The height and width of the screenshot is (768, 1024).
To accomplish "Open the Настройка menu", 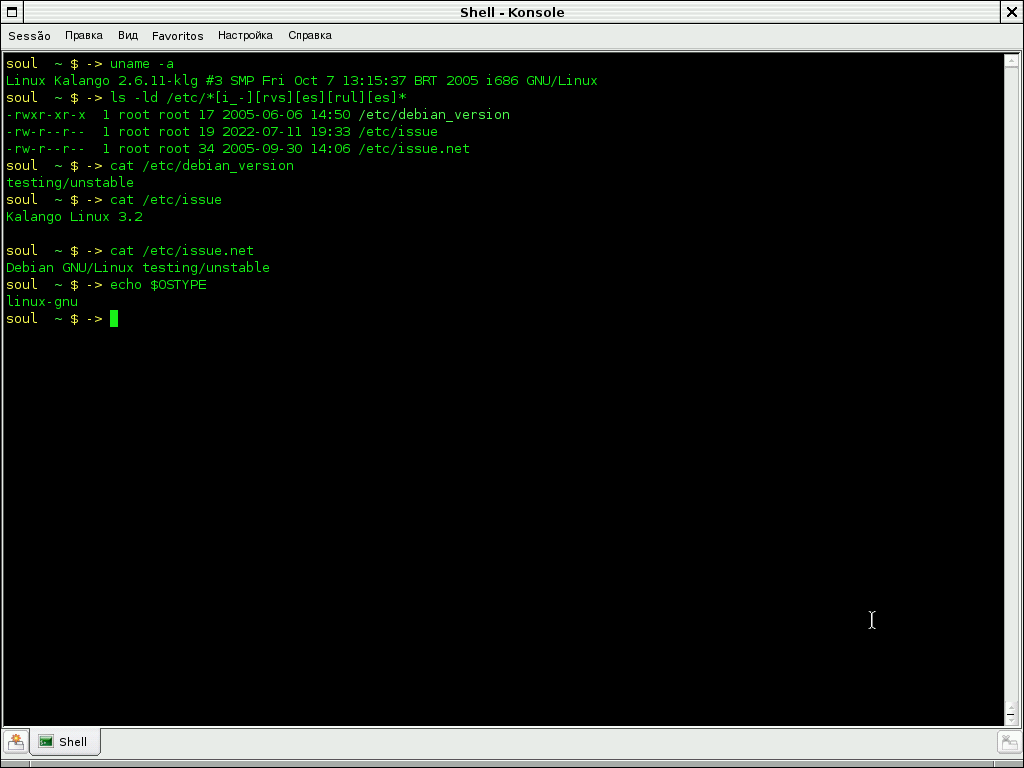I will tap(245, 36).
